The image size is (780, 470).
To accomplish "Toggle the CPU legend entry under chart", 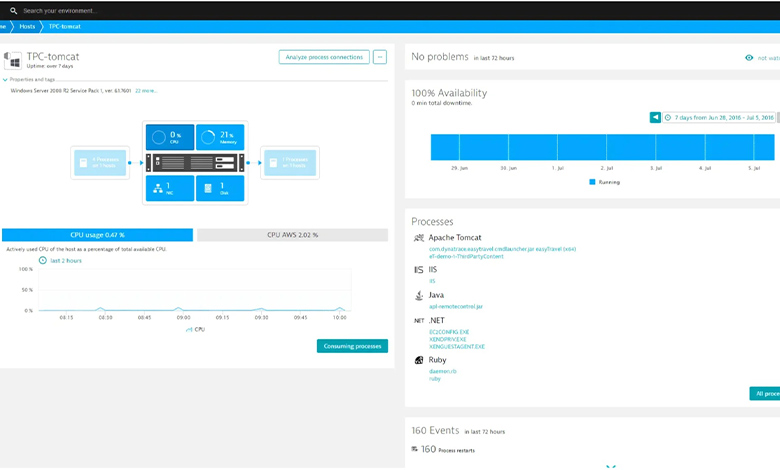I will pyautogui.click(x=195, y=329).
